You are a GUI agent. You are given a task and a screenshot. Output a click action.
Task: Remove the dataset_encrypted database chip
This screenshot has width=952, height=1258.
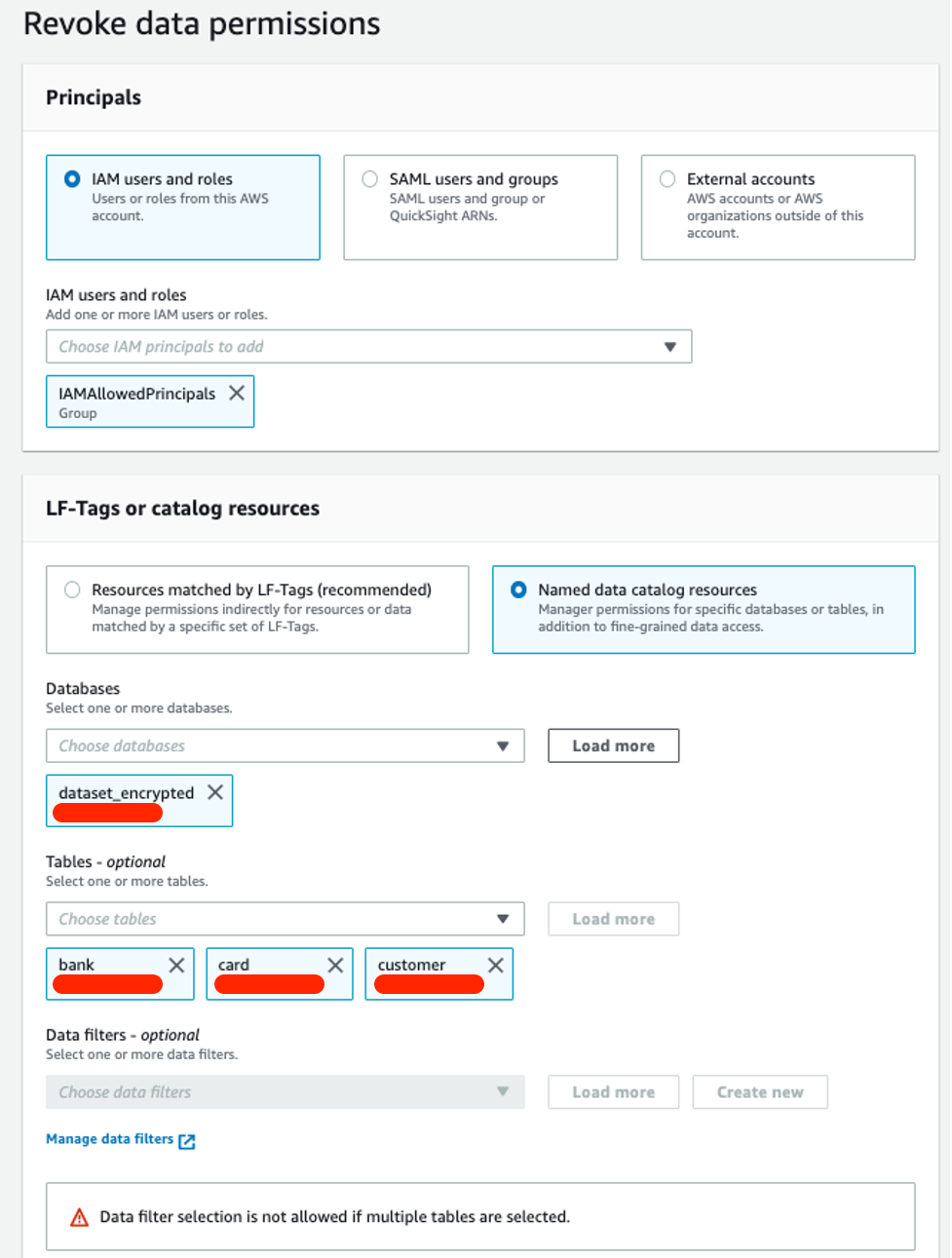coord(215,792)
